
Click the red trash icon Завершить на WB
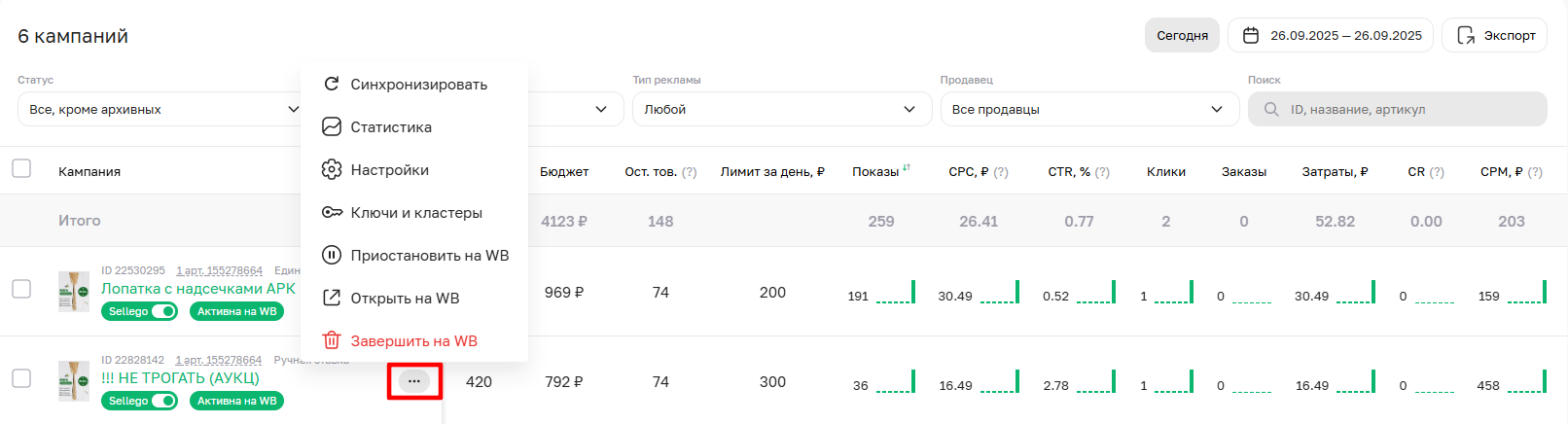[332, 341]
